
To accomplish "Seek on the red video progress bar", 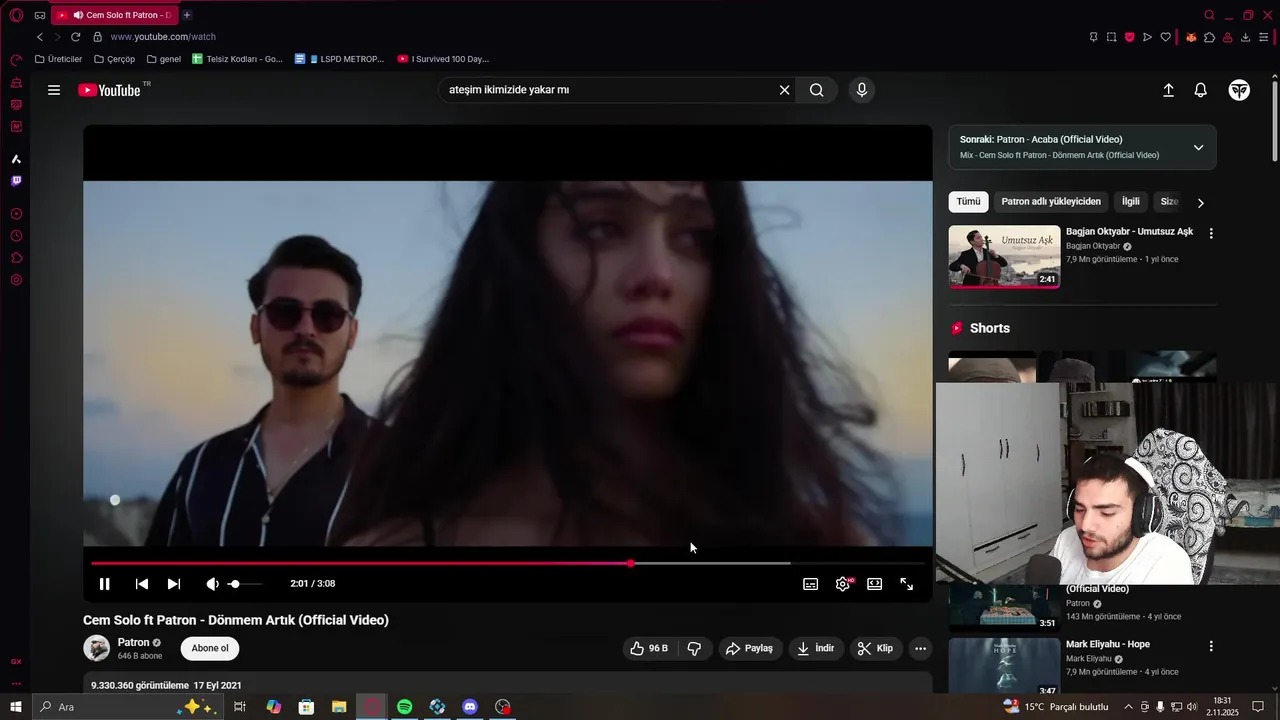I will 508,563.
